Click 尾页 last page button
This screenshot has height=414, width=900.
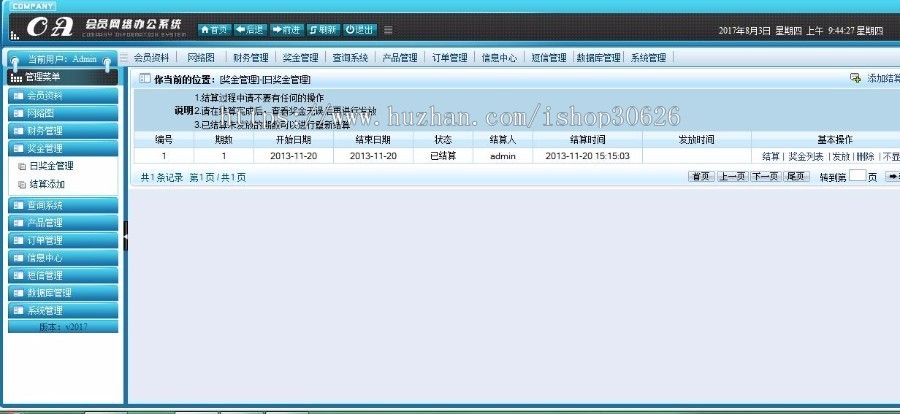[x=796, y=177]
